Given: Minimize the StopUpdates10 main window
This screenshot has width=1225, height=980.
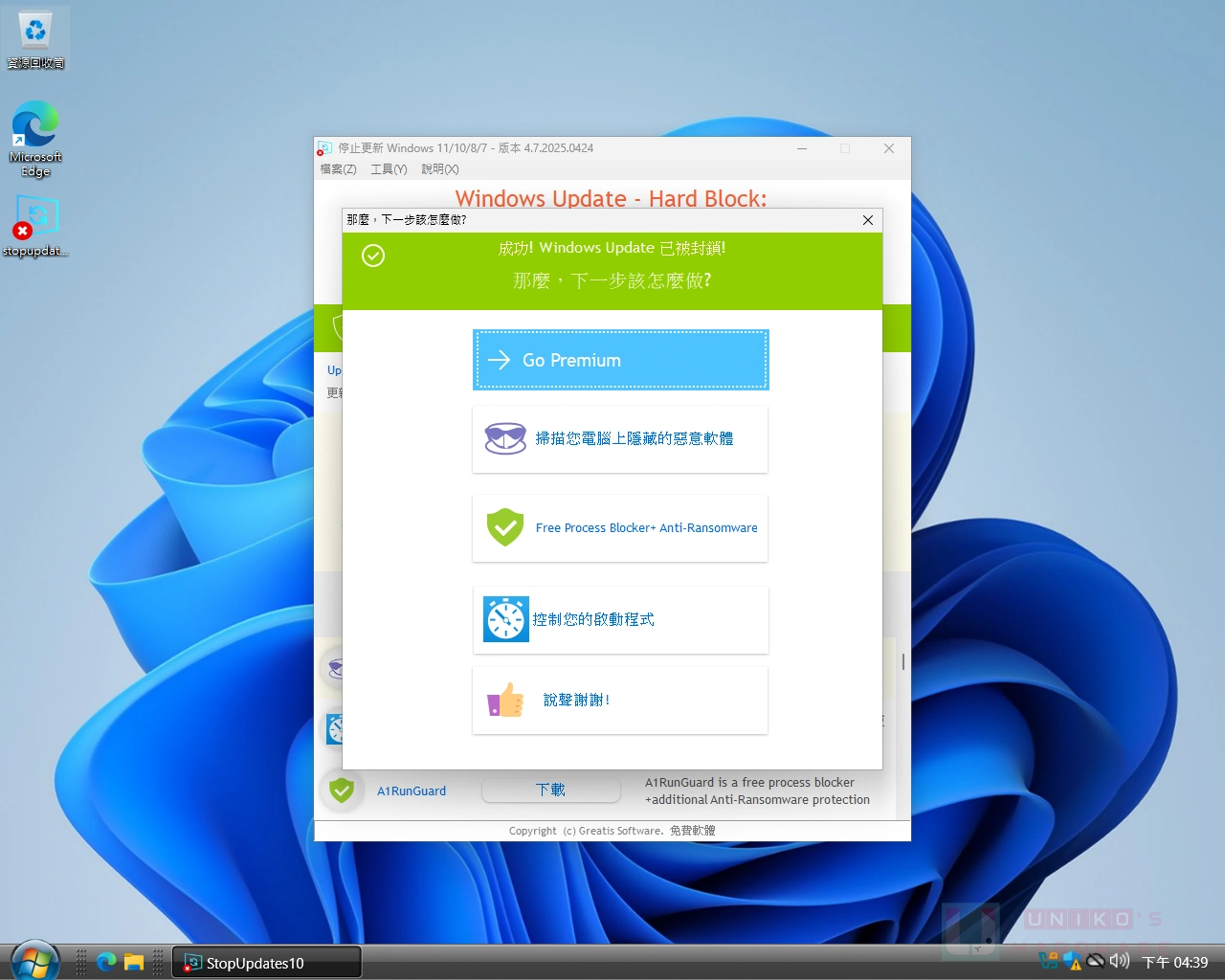Looking at the screenshot, I should pos(802,148).
